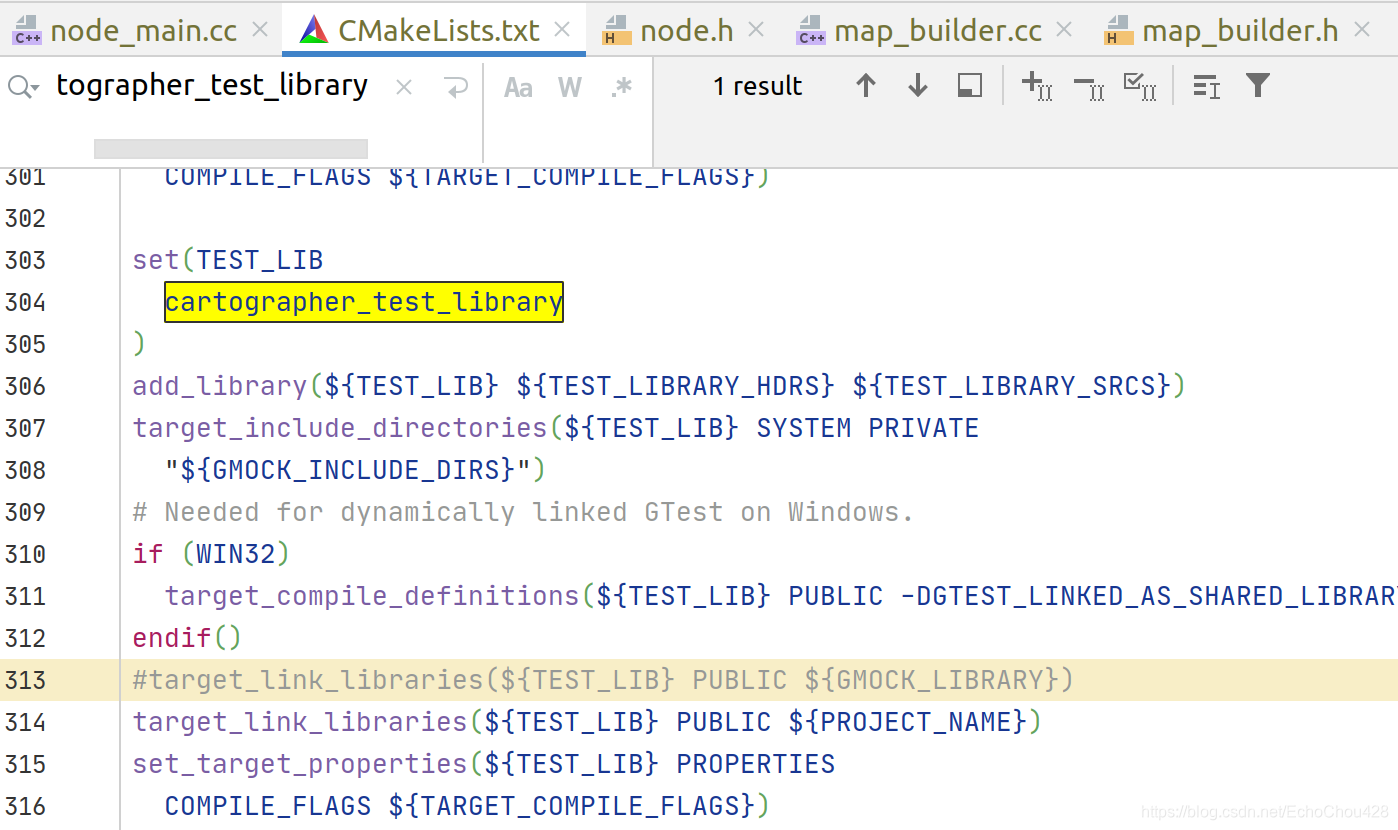Open the search filter options
This screenshot has width=1398, height=830.
(x=1258, y=86)
